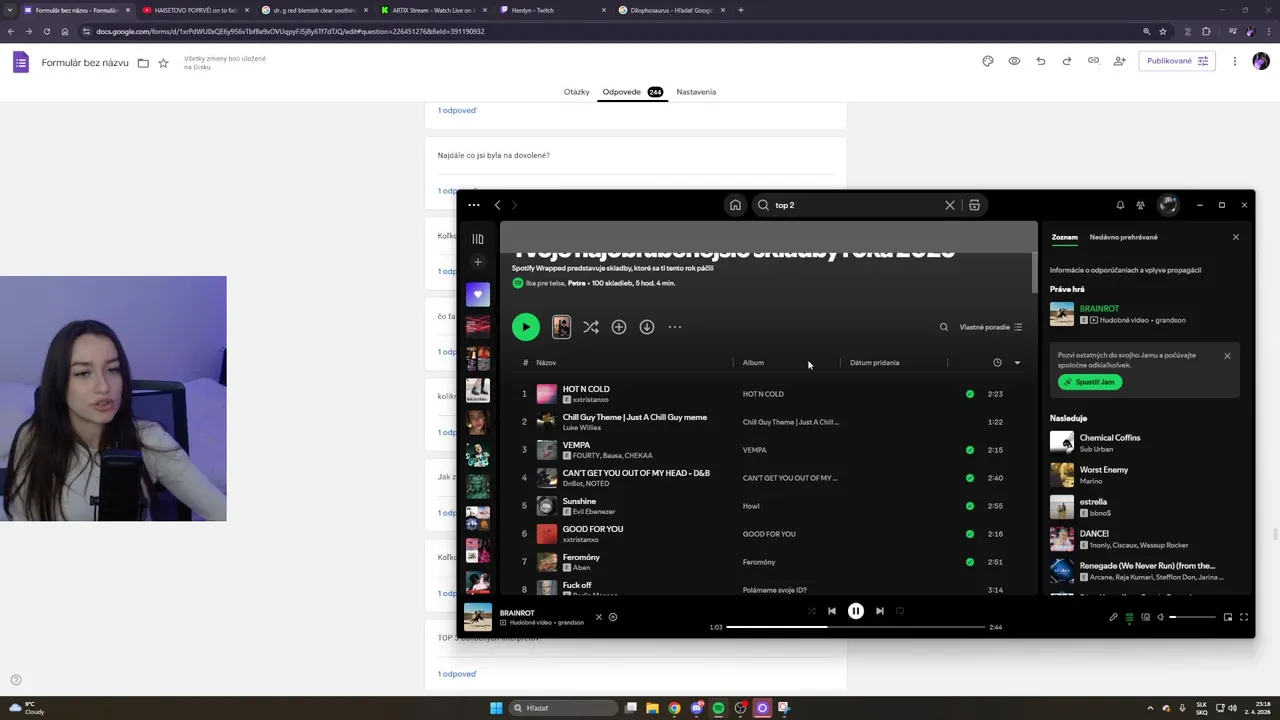Toggle repeat in the Spotify player bar
Screen dimensions: 1280x720
click(x=900, y=611)
